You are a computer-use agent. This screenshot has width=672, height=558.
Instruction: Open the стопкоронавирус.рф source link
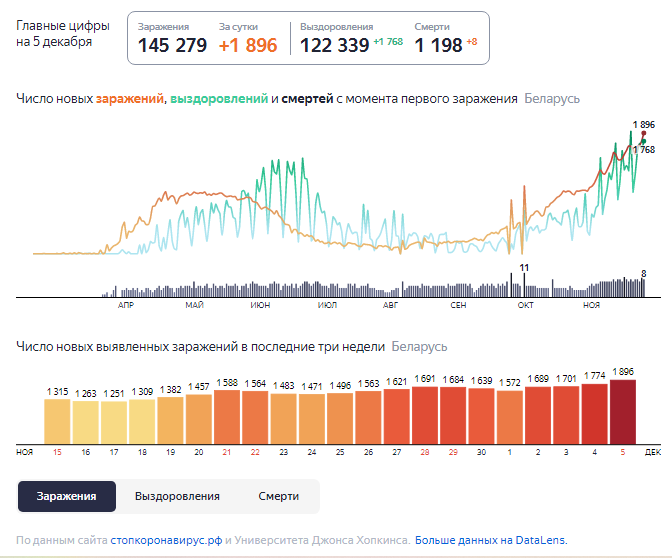coord(166,540)
